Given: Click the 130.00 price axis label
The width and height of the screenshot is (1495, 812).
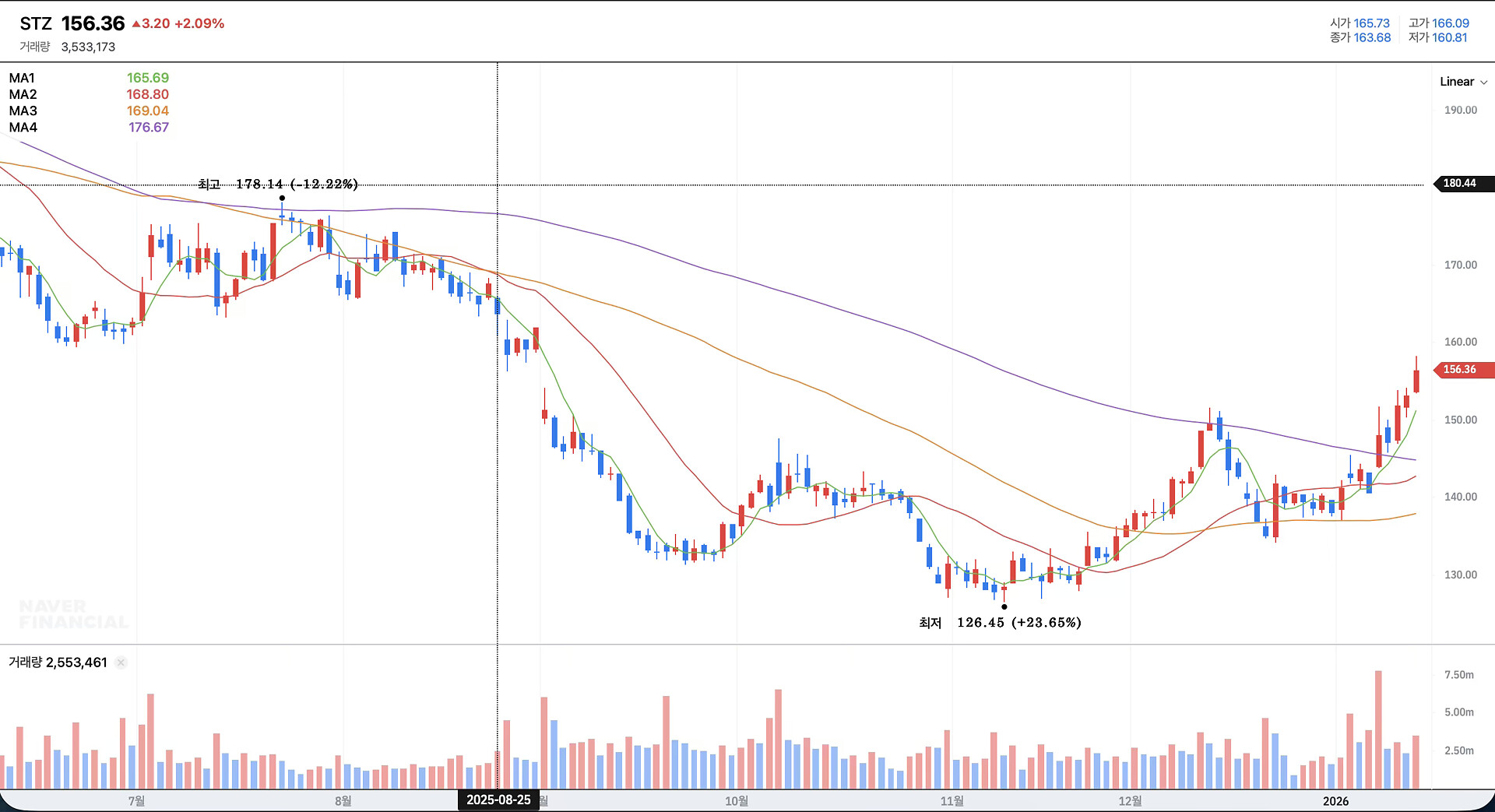Looking at the screenshot, I should tap(1460, 575).
